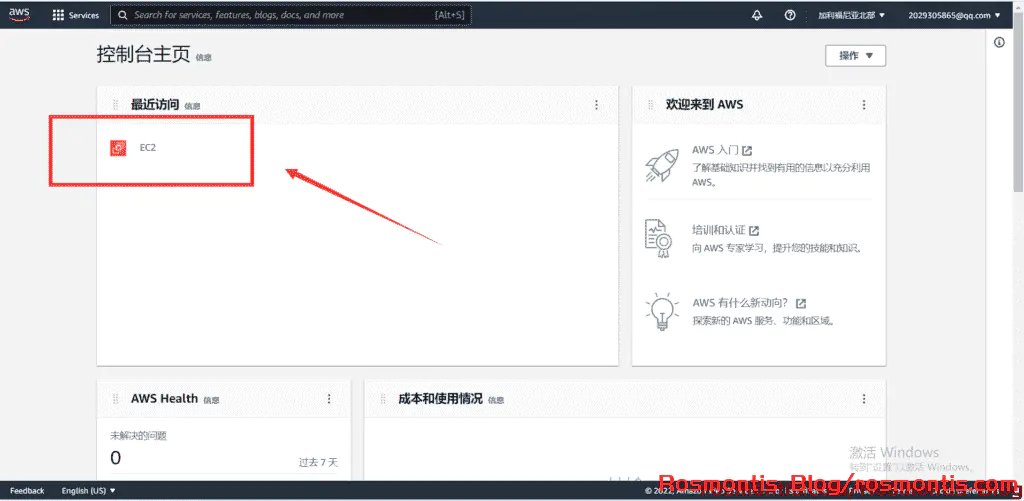The image size is (1024, 501).
Task: Click drag handle of 成本和使用情况 widget
Action: tap(383, 398)
